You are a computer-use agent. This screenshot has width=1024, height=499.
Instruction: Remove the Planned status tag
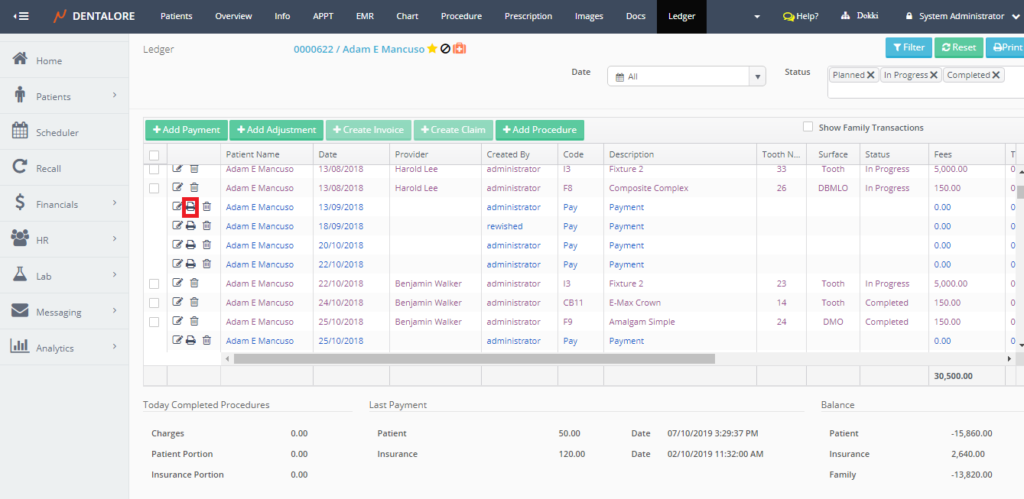tap(871, 75)
